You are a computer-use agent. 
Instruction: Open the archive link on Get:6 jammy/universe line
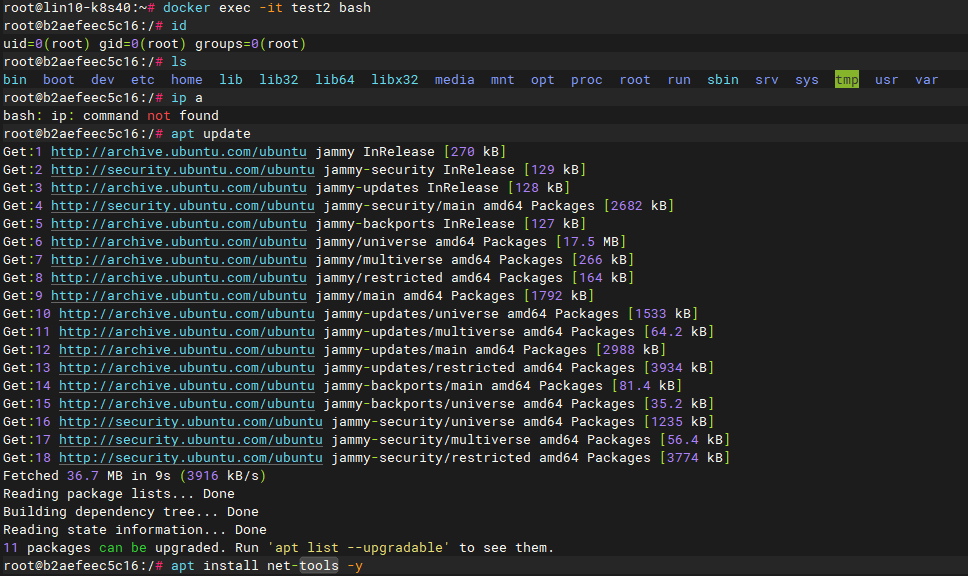(x=178, y=242)
